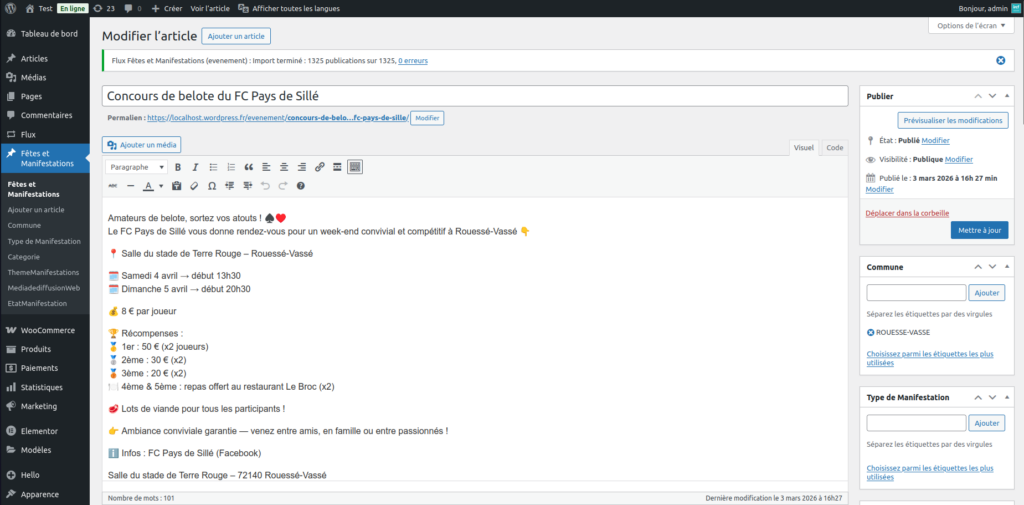
Task: Open the text color dropdown arrow
Action: [161, 186]
